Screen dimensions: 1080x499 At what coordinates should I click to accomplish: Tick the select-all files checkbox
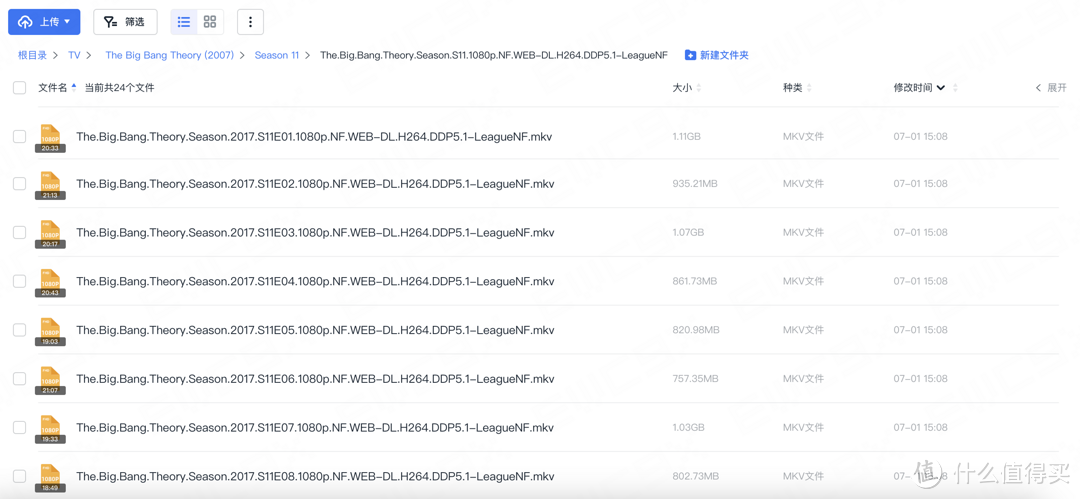coord(19,88)
